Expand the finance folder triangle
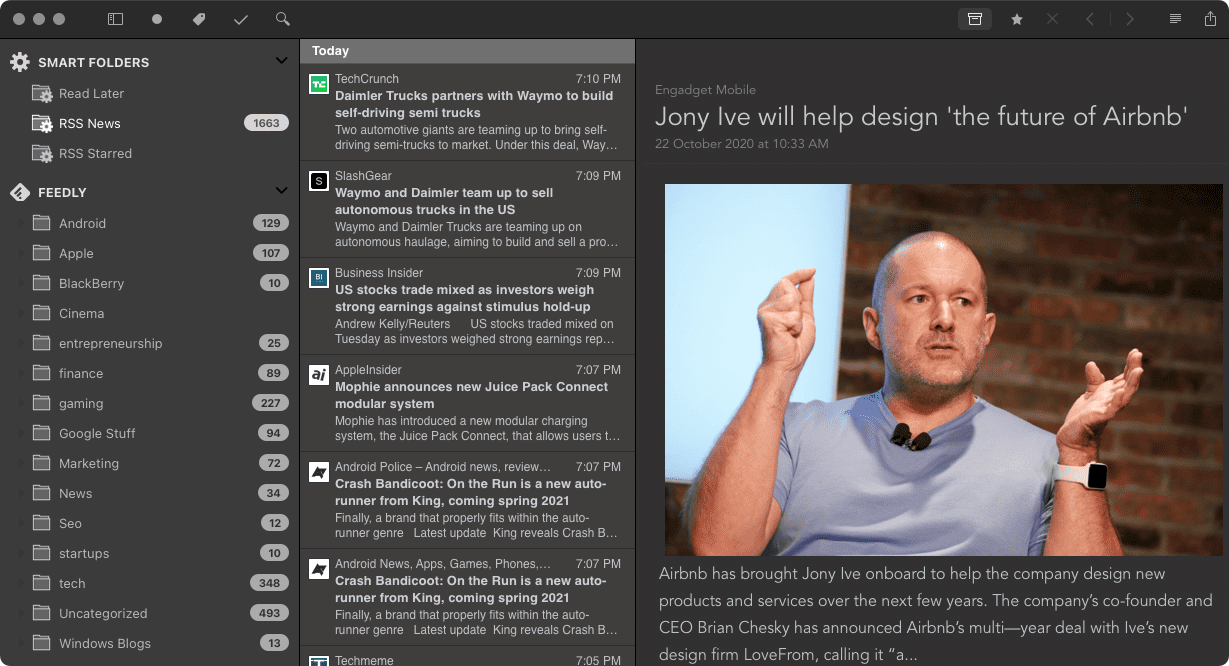 20,374
